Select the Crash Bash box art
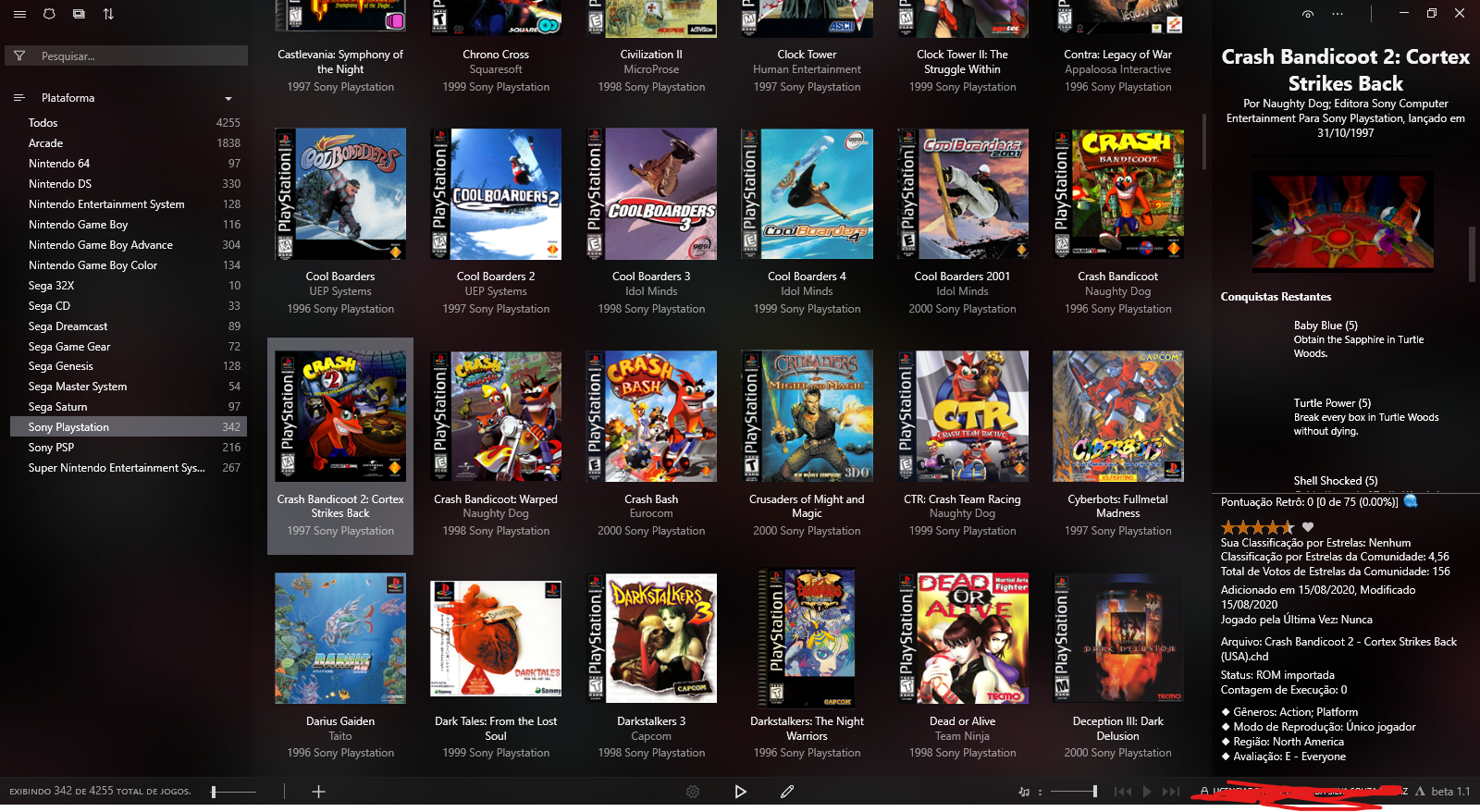This screenshot has height=812, width=1480. coord(651,416)
